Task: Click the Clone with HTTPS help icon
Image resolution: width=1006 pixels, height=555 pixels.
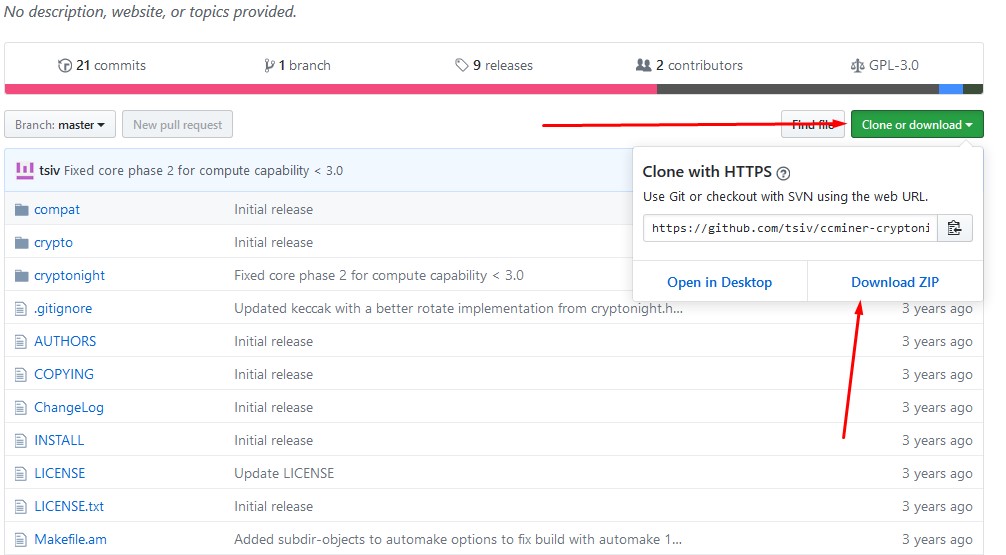Action: coord(783,173)
